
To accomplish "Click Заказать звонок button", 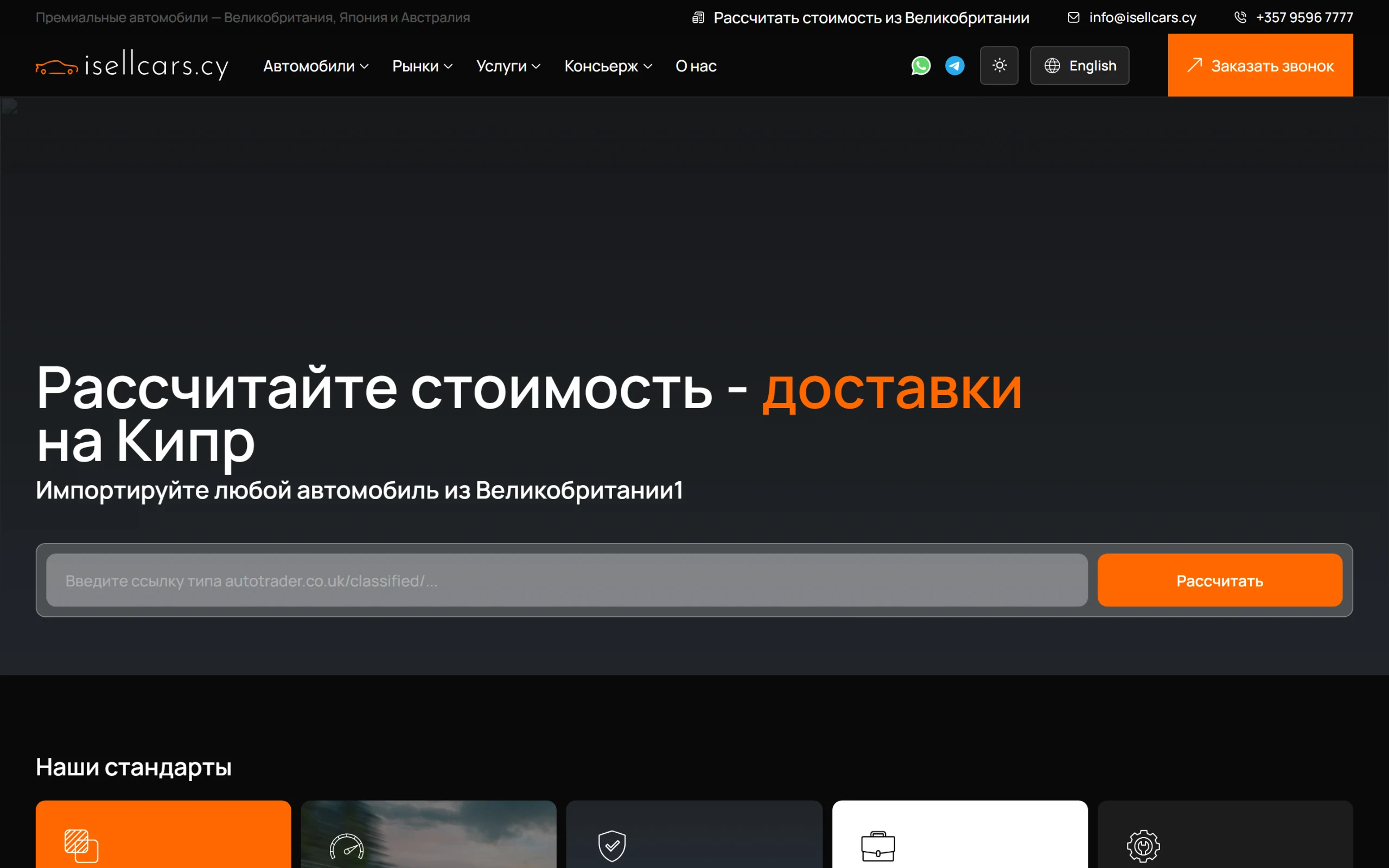I will pyautogui.click(x=1260, y=65).
